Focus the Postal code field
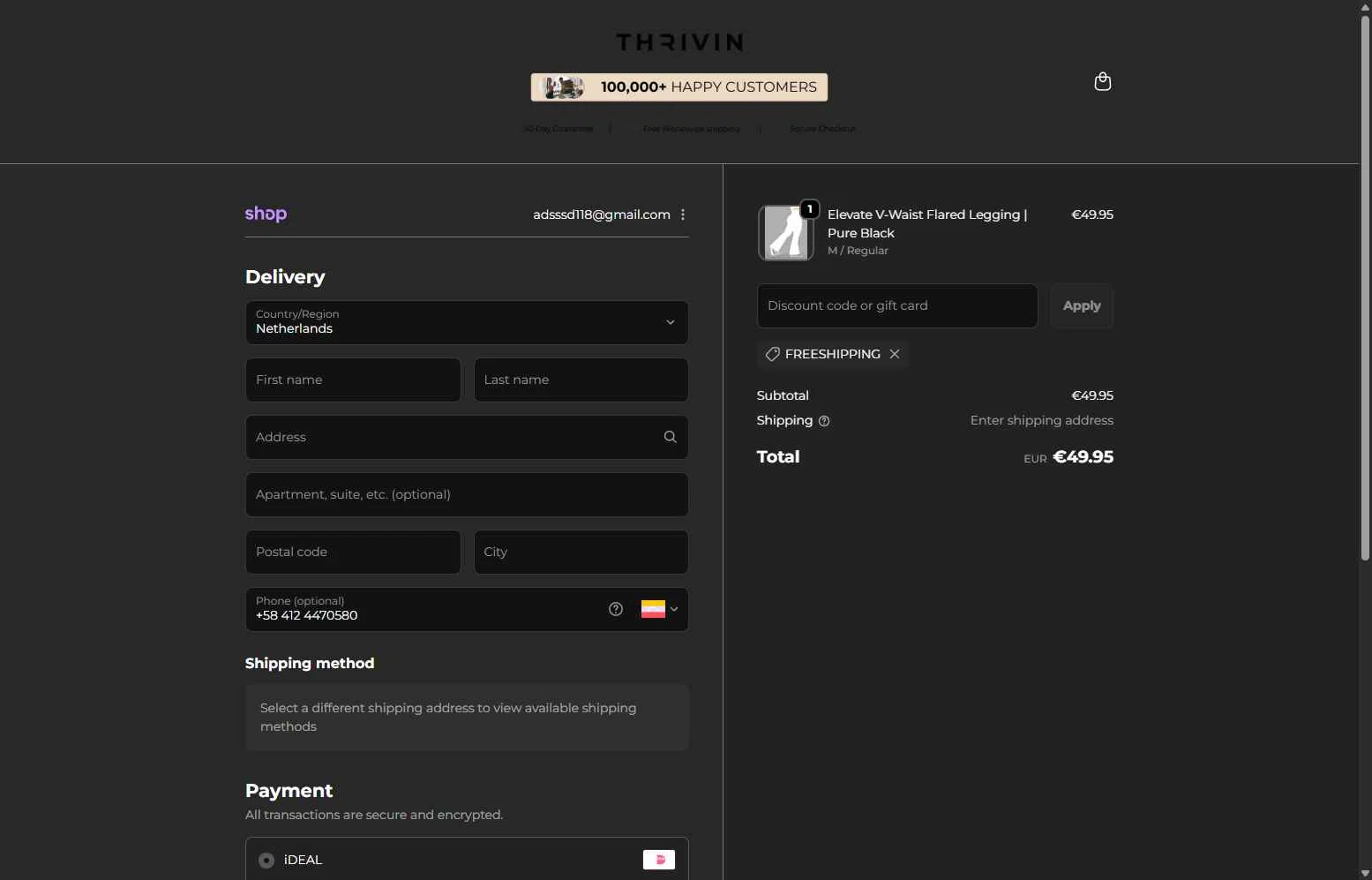Screen dimensions: 1372x880 (x=353, y=552)
